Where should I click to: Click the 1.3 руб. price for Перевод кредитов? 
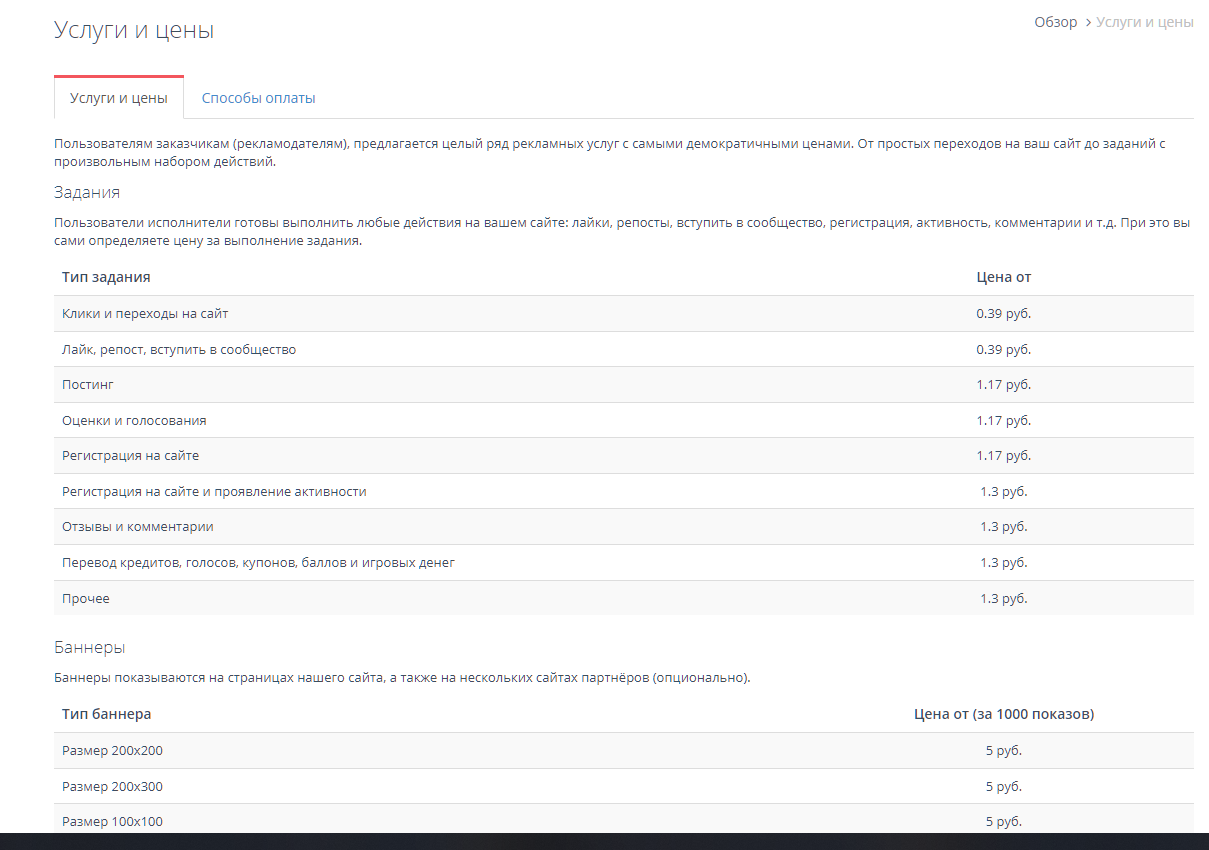pyautogui.click(x=1004, y=563)
